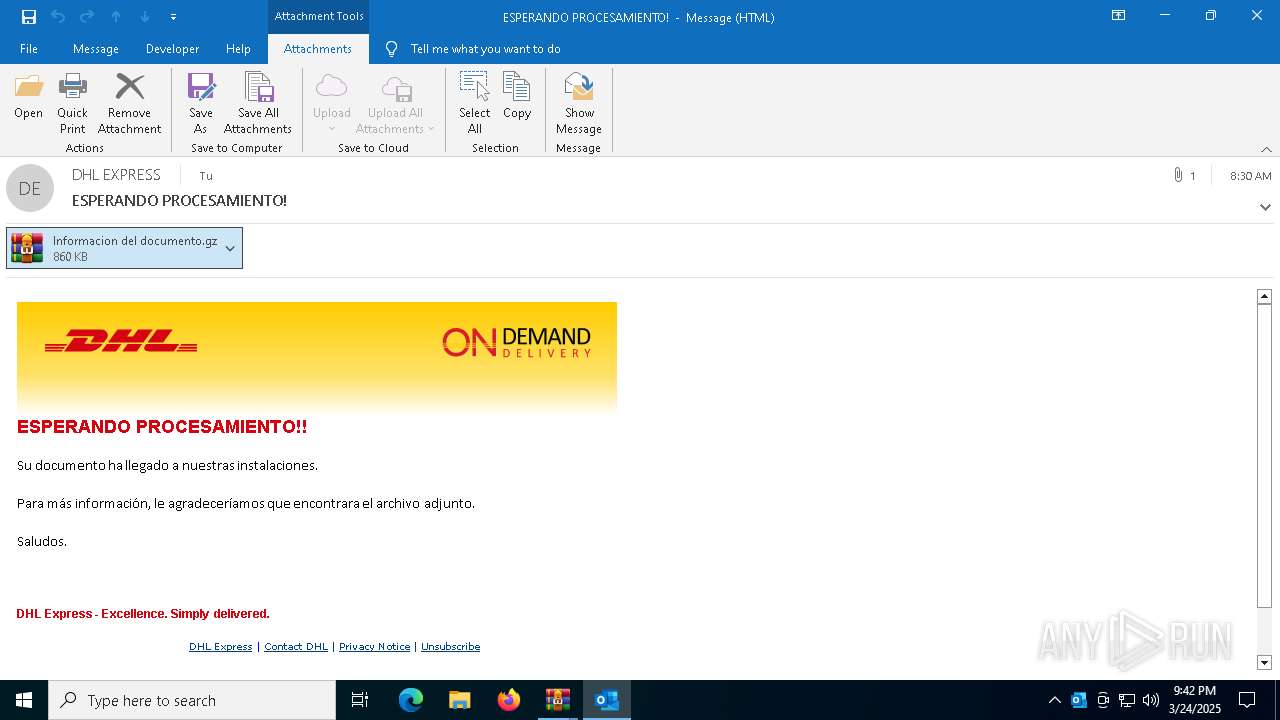Screen dimensions: 1280x720
Task: Open File Explorer from taskbar
Action: (x=460, y=700)
